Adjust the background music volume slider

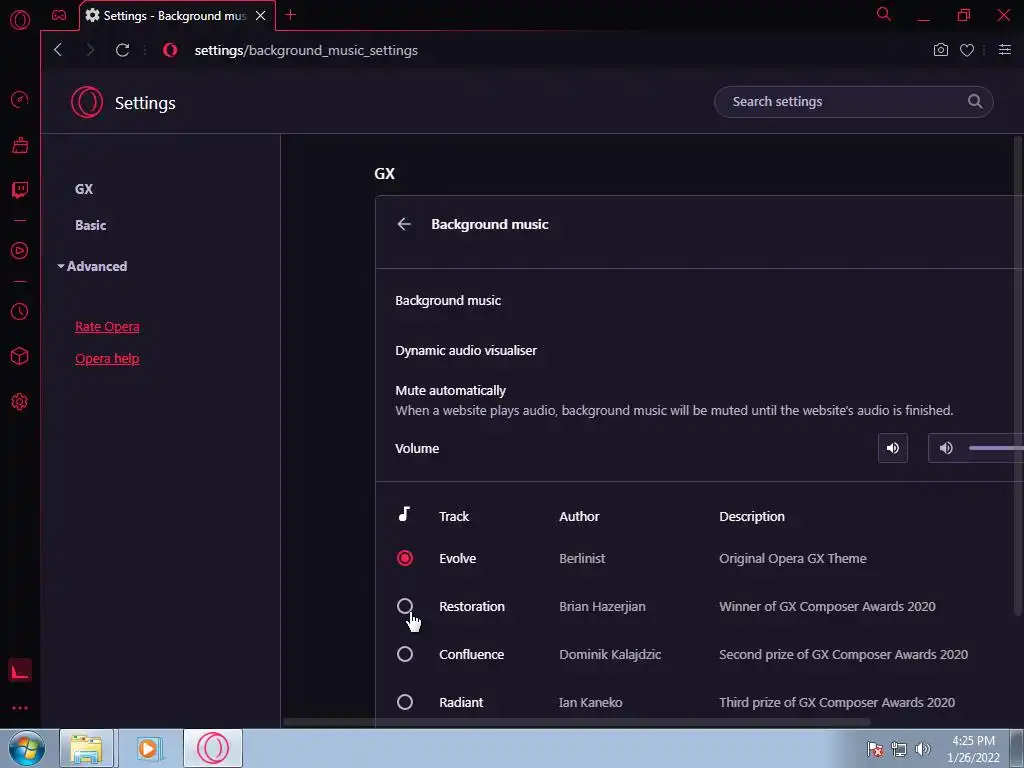click(996, 448)
